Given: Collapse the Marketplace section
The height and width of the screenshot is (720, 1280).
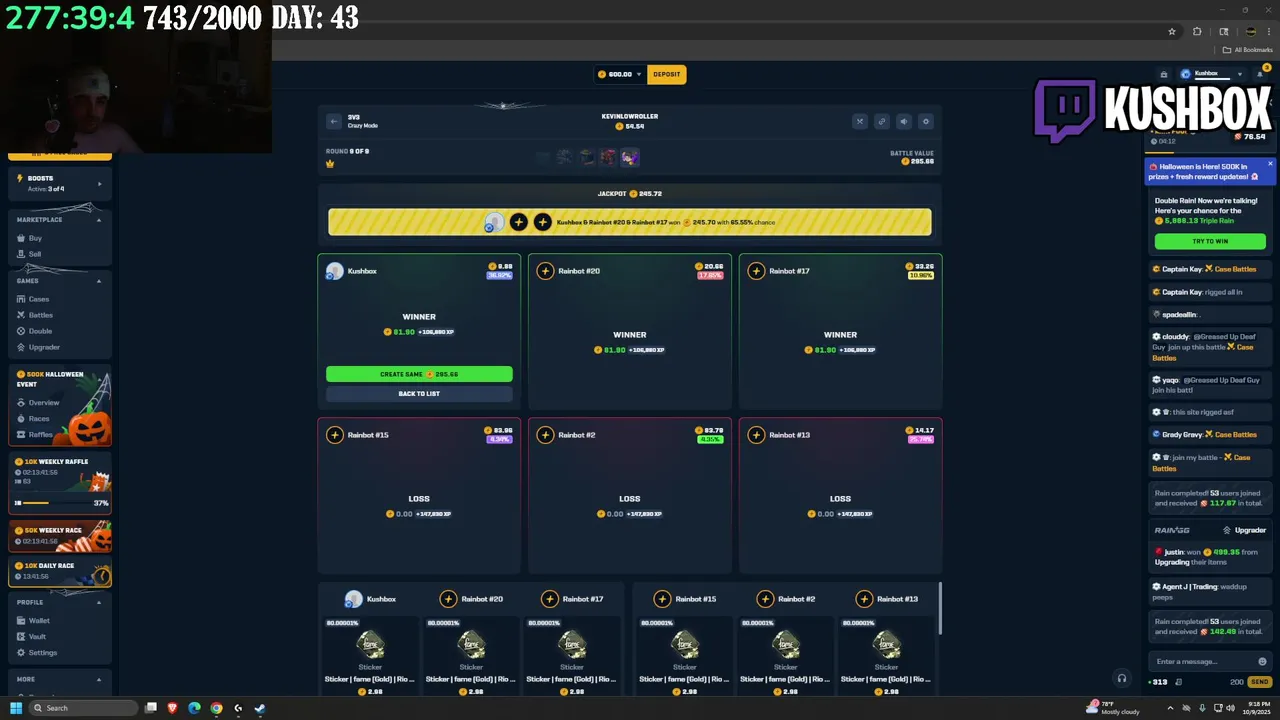Looking at the screenshot, I should pos(98,219).
